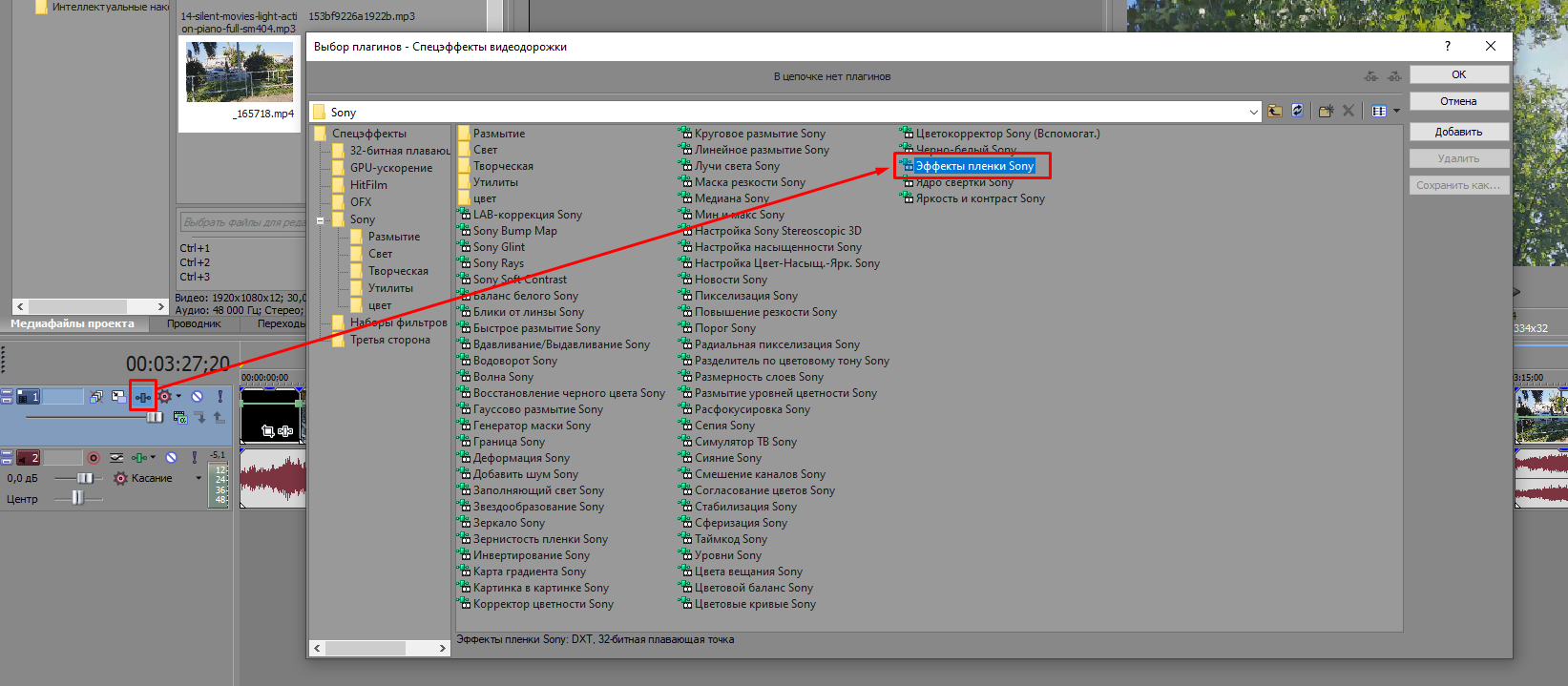The image size is (1568, 686).
Task: Solo video track 1
Action: pos(220,397)
